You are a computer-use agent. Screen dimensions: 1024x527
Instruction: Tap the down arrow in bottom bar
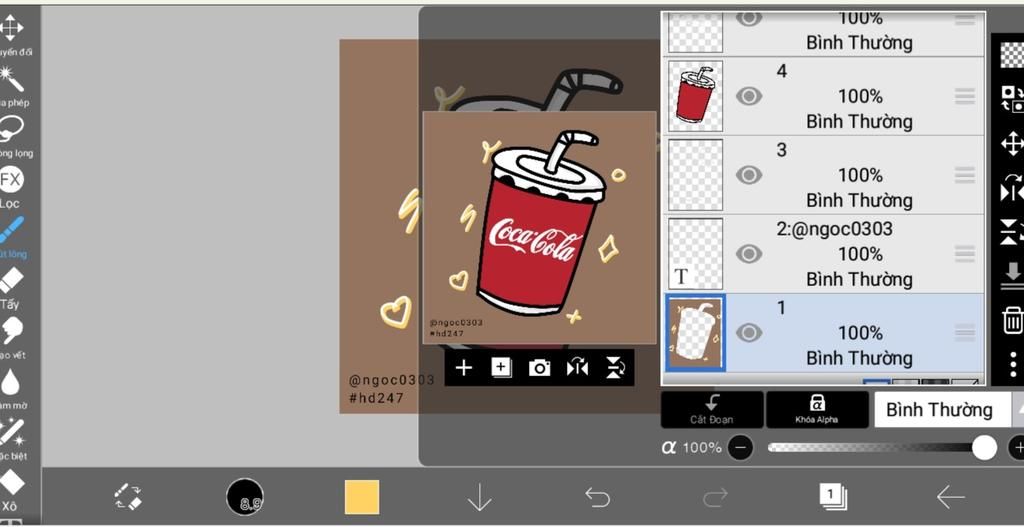[479, 498]
